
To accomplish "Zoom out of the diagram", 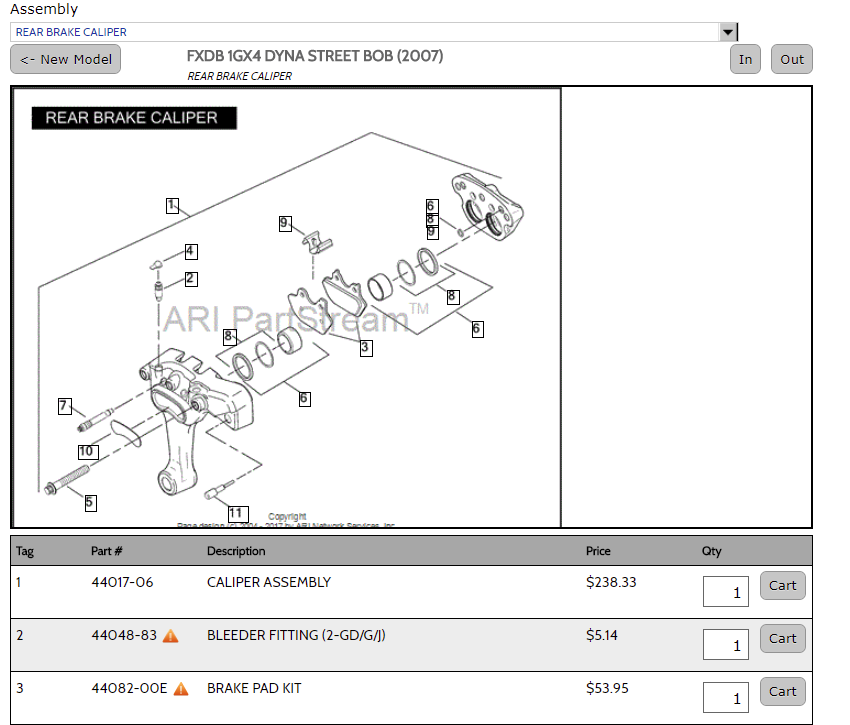I will 792,59.
